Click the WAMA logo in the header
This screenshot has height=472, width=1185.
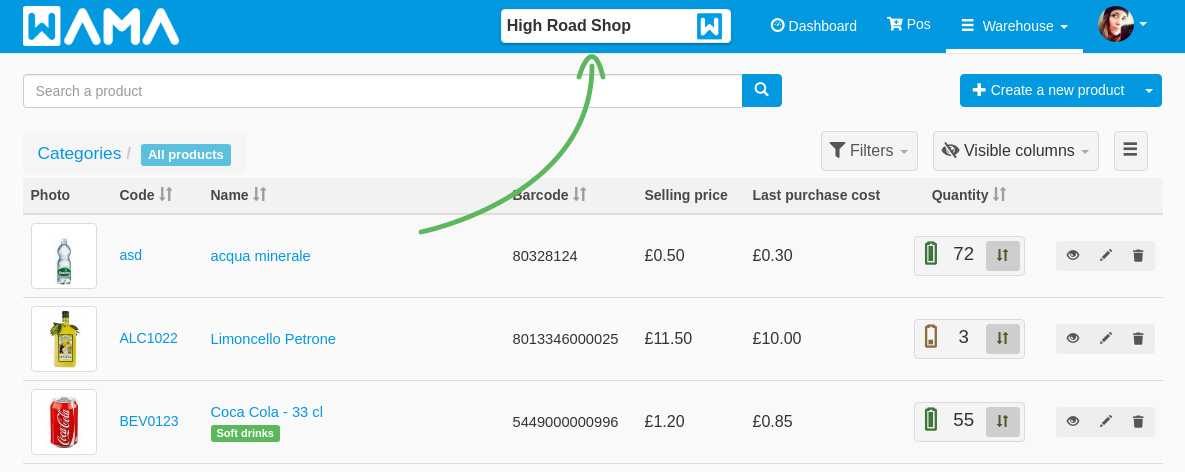[x=101, y=26]
